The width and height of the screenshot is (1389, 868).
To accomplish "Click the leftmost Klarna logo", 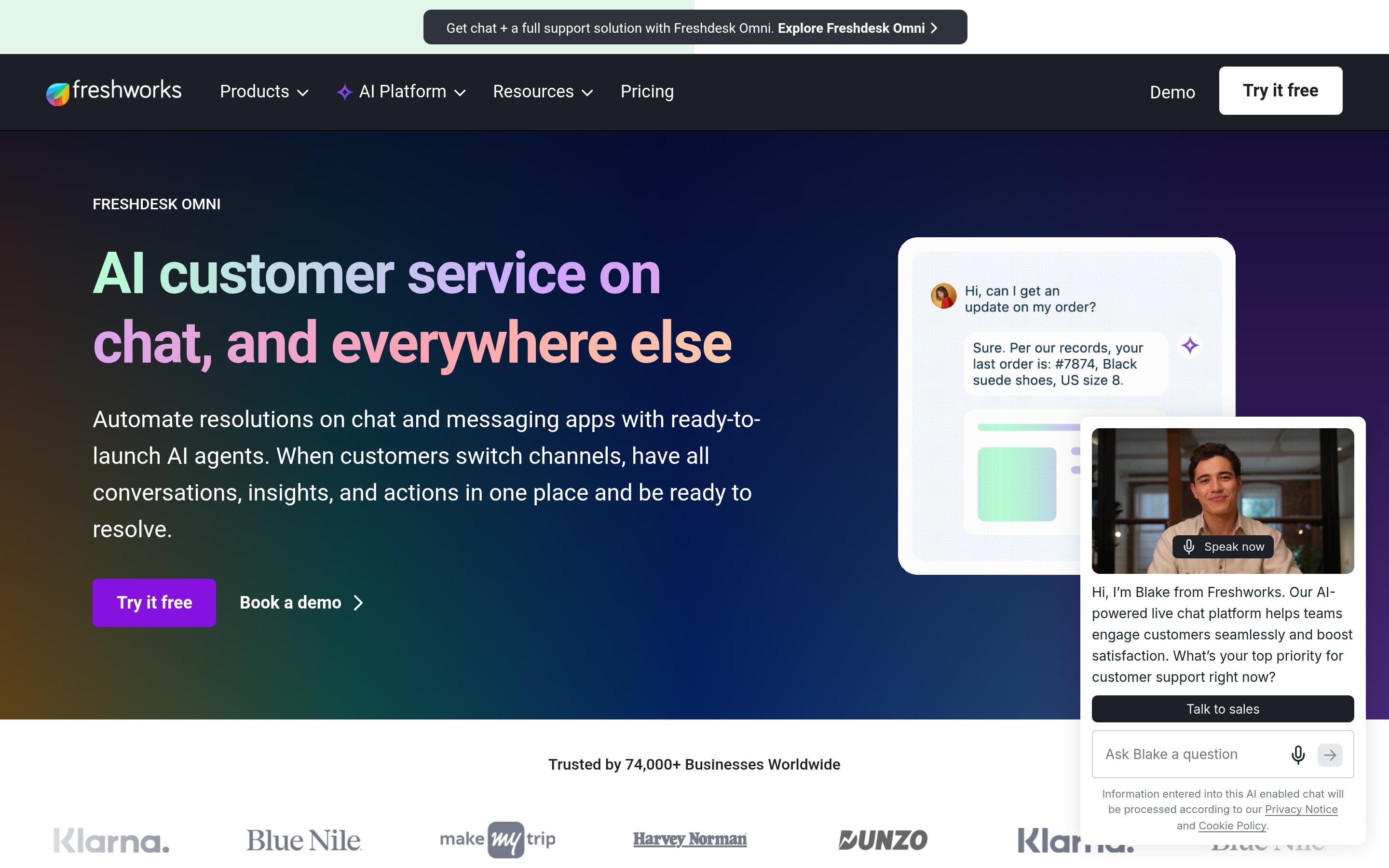I will 111,841.
